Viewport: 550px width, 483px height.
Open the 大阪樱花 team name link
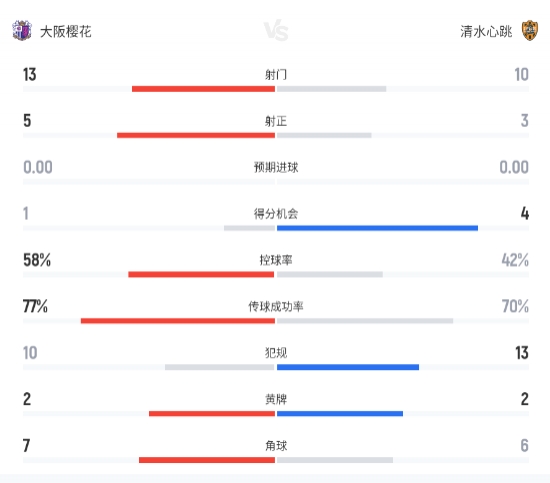(66, 32)
